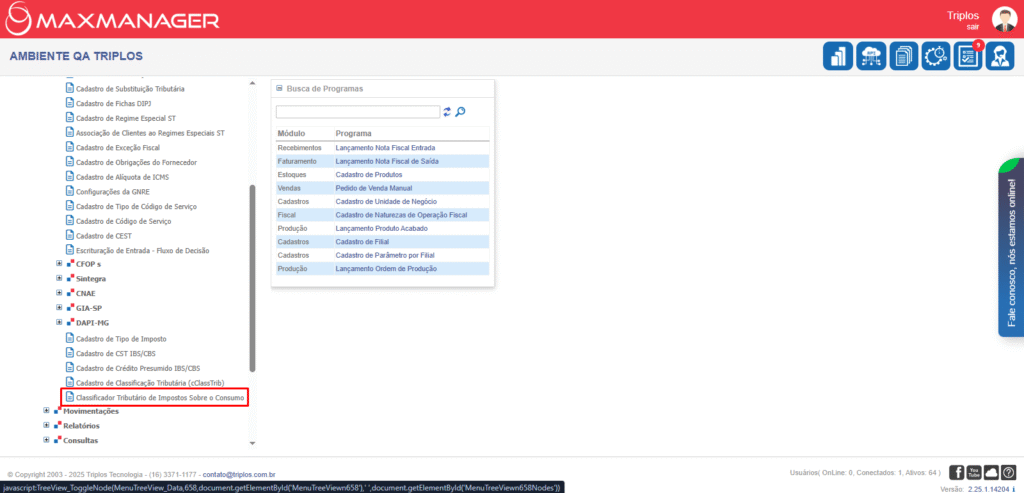Expand the CFOP s tree node

pos(59,264)
